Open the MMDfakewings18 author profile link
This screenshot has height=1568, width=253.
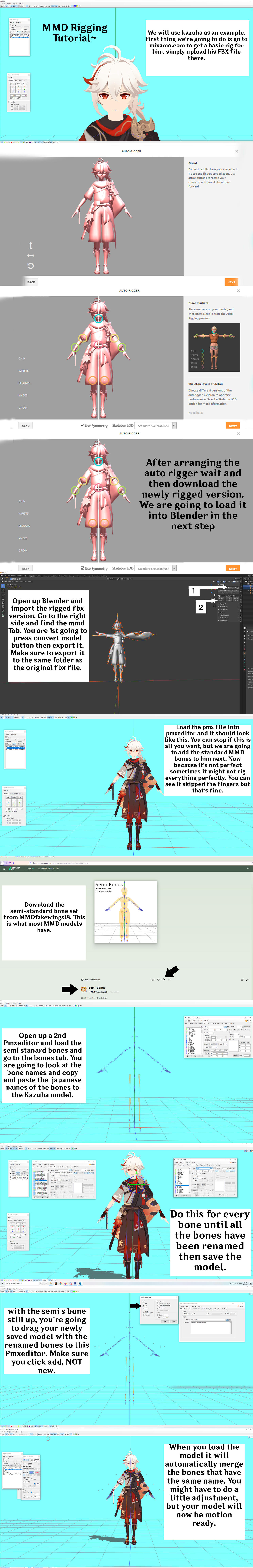(x=98, y=992)
